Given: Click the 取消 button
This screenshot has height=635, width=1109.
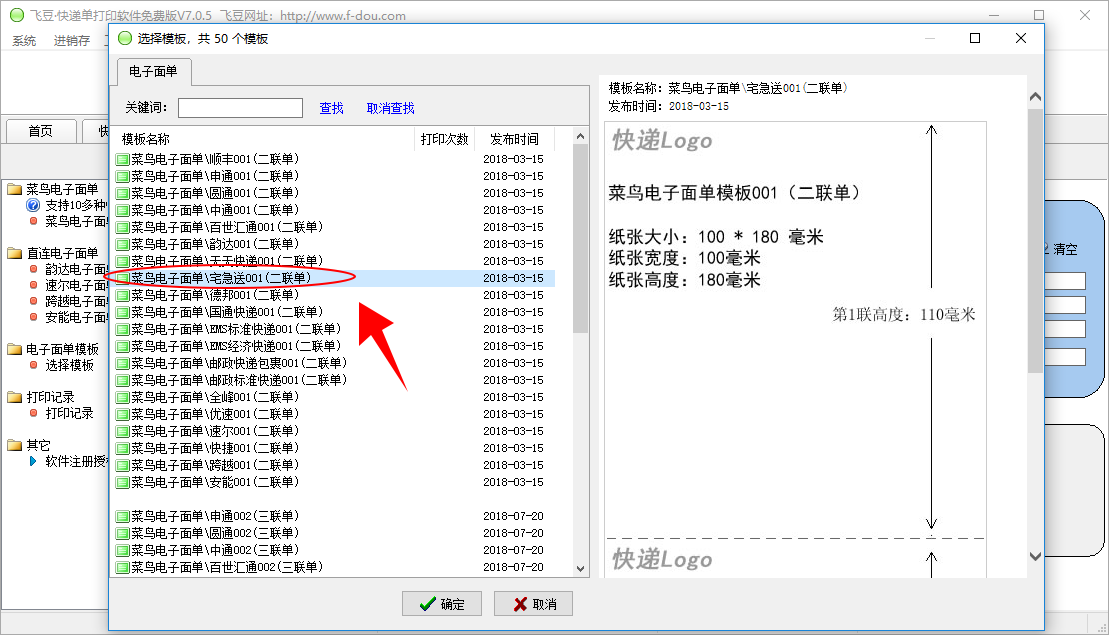Looking at the screenshot, I should coord(533,604).
